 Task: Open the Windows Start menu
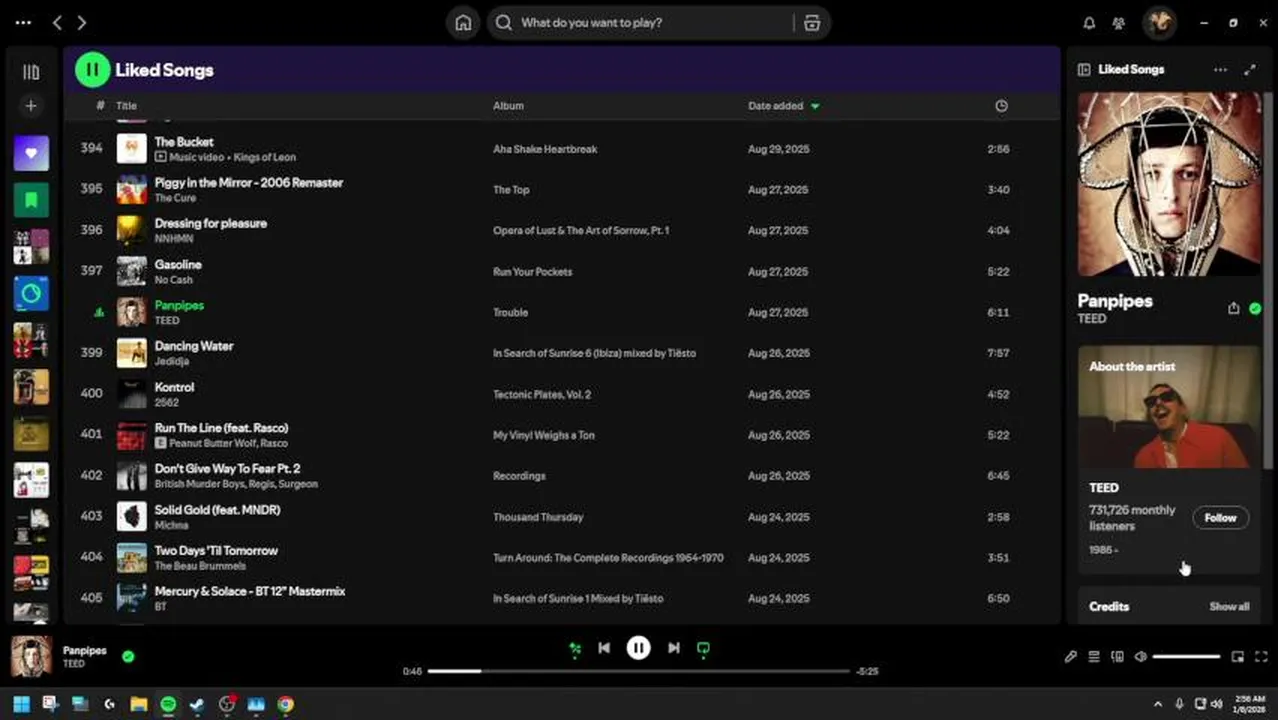tap(21, 704)
